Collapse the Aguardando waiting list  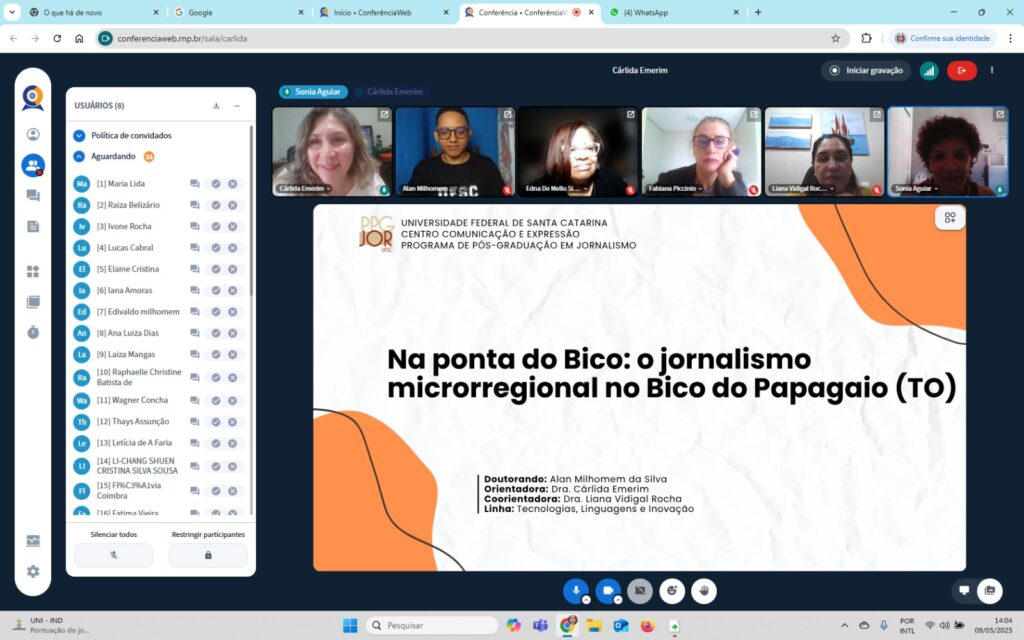(79, 157)
